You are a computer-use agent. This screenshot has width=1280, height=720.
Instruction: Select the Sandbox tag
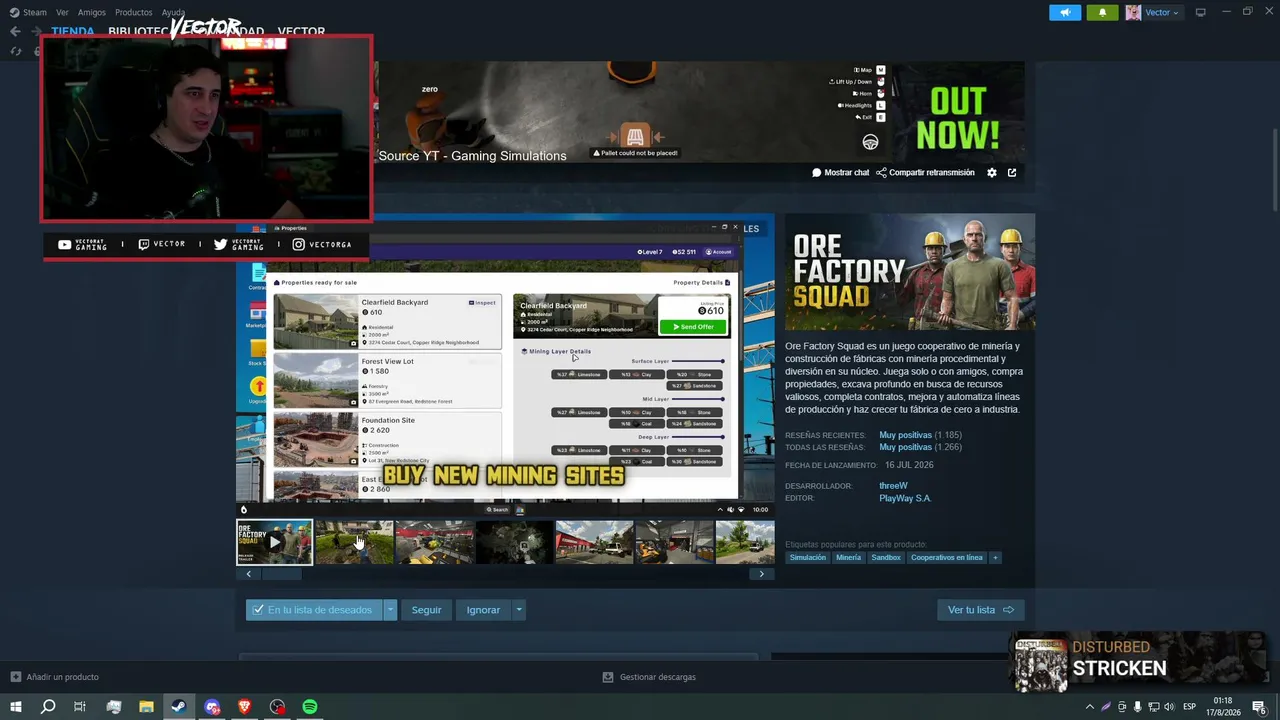(886, 557)
